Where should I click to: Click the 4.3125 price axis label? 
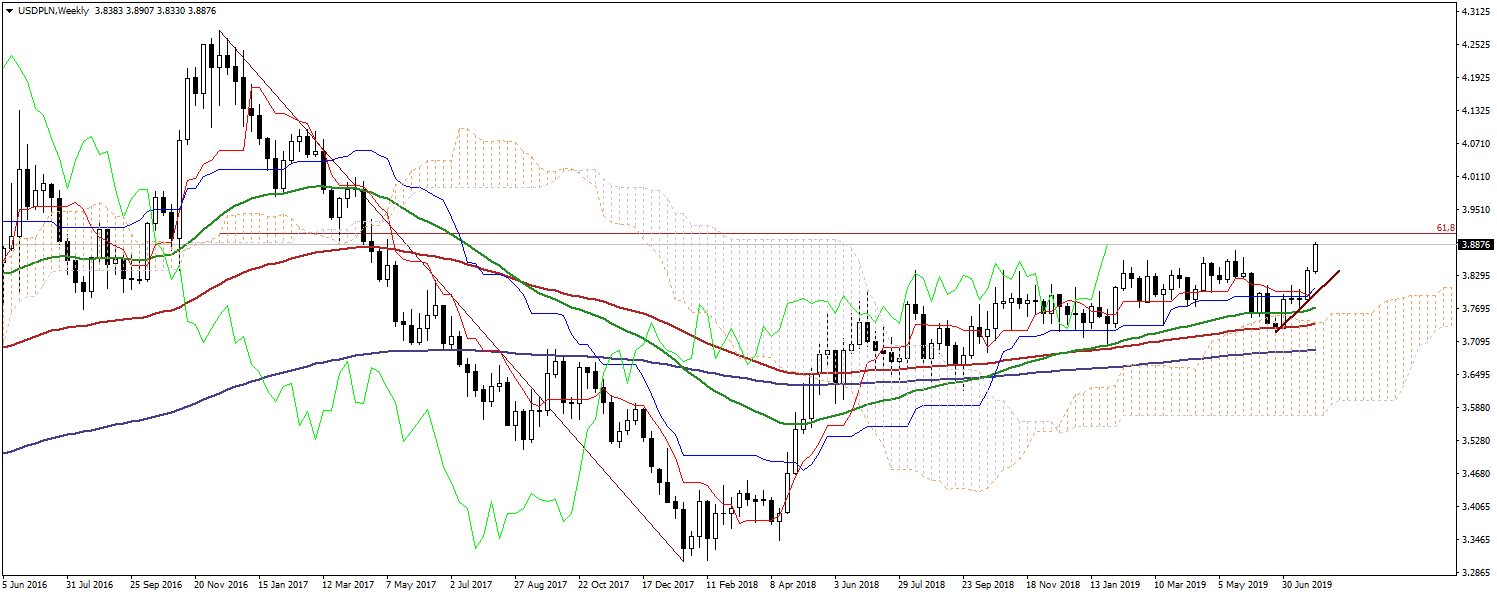(1471, 12)
